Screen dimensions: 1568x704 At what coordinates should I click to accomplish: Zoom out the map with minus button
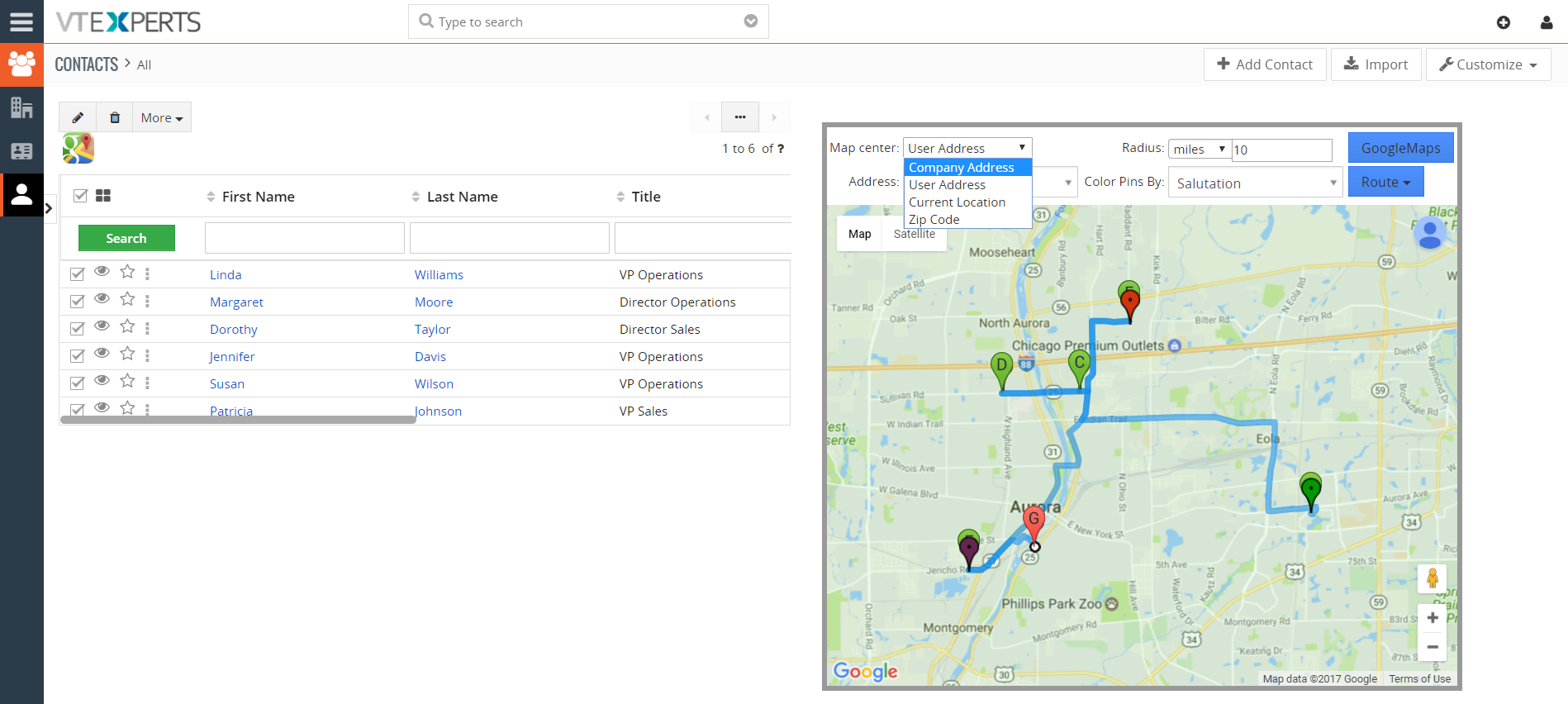coord(1433,647)
